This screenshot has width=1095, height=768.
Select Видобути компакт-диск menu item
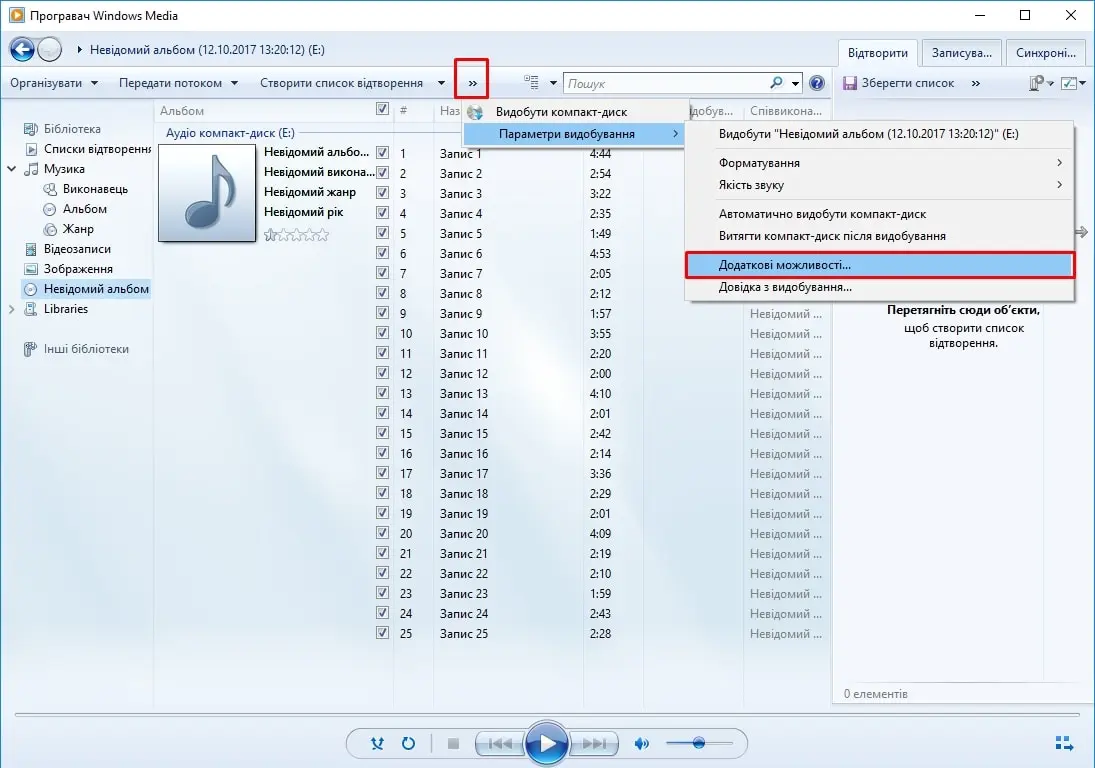(x=574, y=112)
